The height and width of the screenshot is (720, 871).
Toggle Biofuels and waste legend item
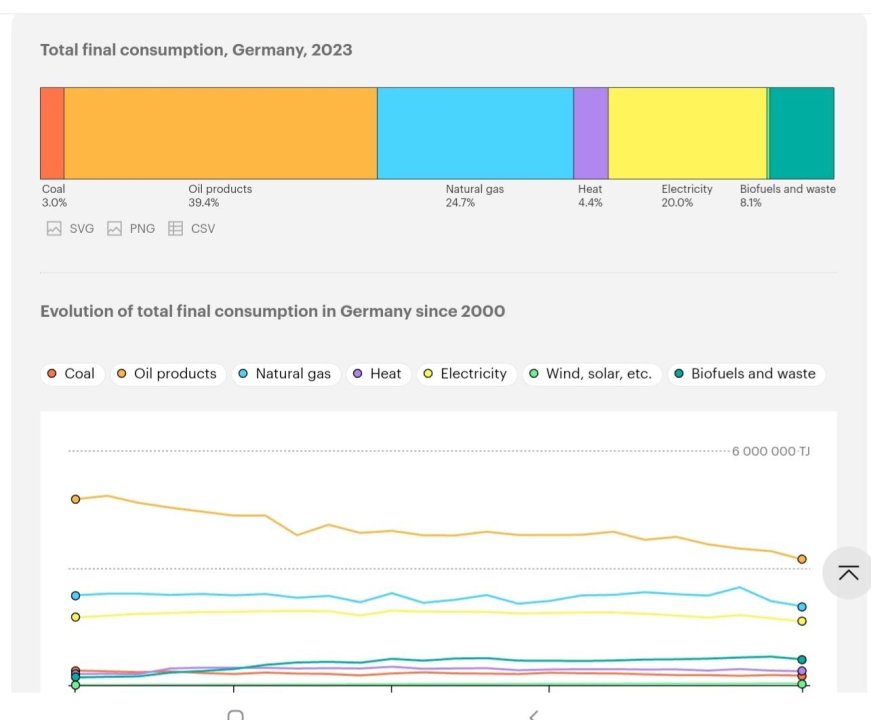(x=744, y=374)
